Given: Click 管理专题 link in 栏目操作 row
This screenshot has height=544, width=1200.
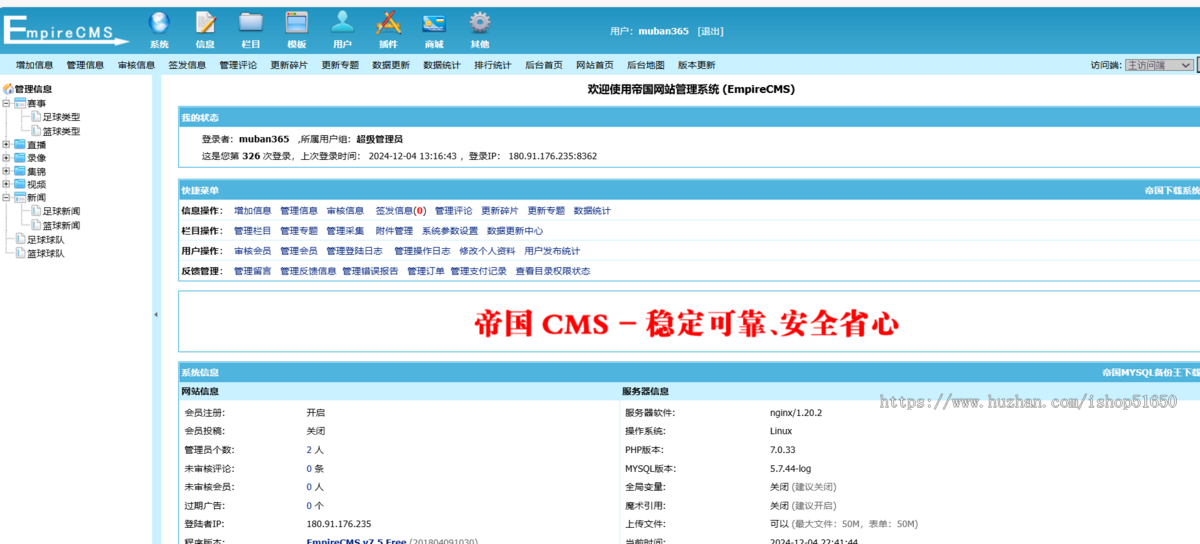Looking at the screenshot, I should tap(298, 231).
